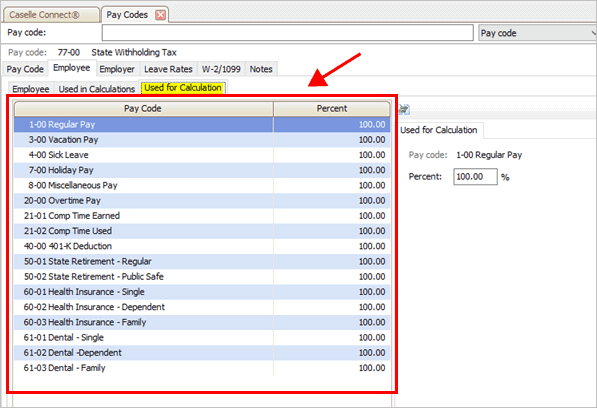597x408 pixels.
Task: Switch to Used in Calculations subtab
Action: click(x=97, y=89)
